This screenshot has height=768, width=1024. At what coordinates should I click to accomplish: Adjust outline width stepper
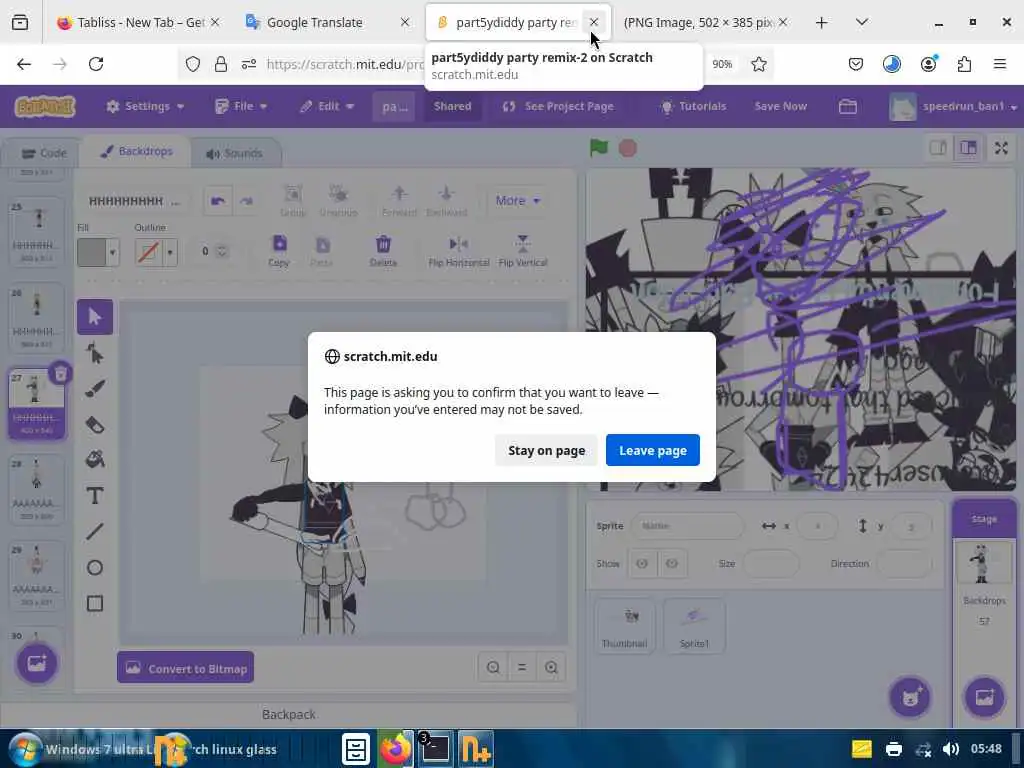(x=222, y=251)
